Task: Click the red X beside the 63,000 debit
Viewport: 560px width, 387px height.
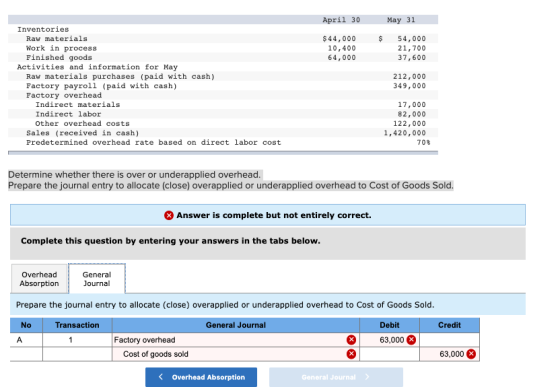Action: pyautogui.click(x=411, y=340)
